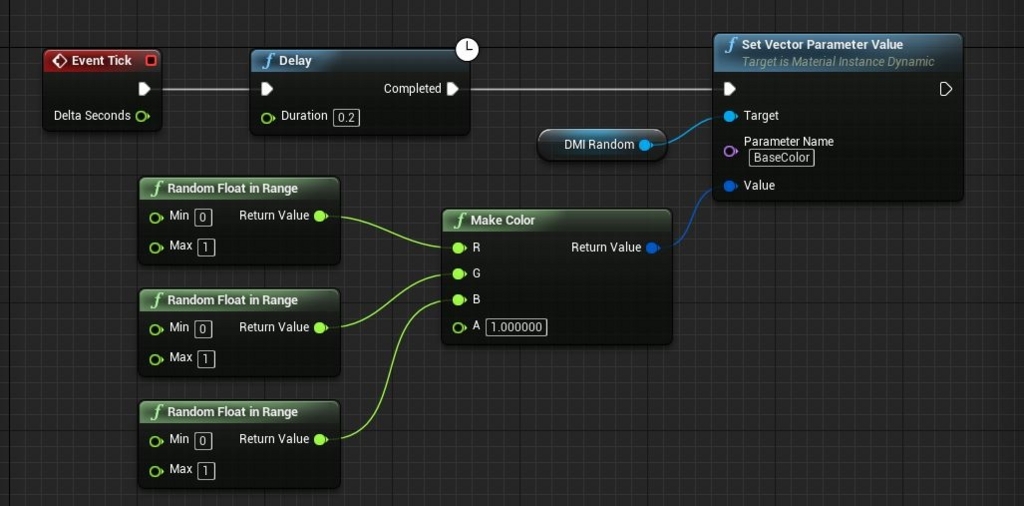Click the latent clock icon on Delay node
Viewport: 1024px width, 506px height.
467,50
